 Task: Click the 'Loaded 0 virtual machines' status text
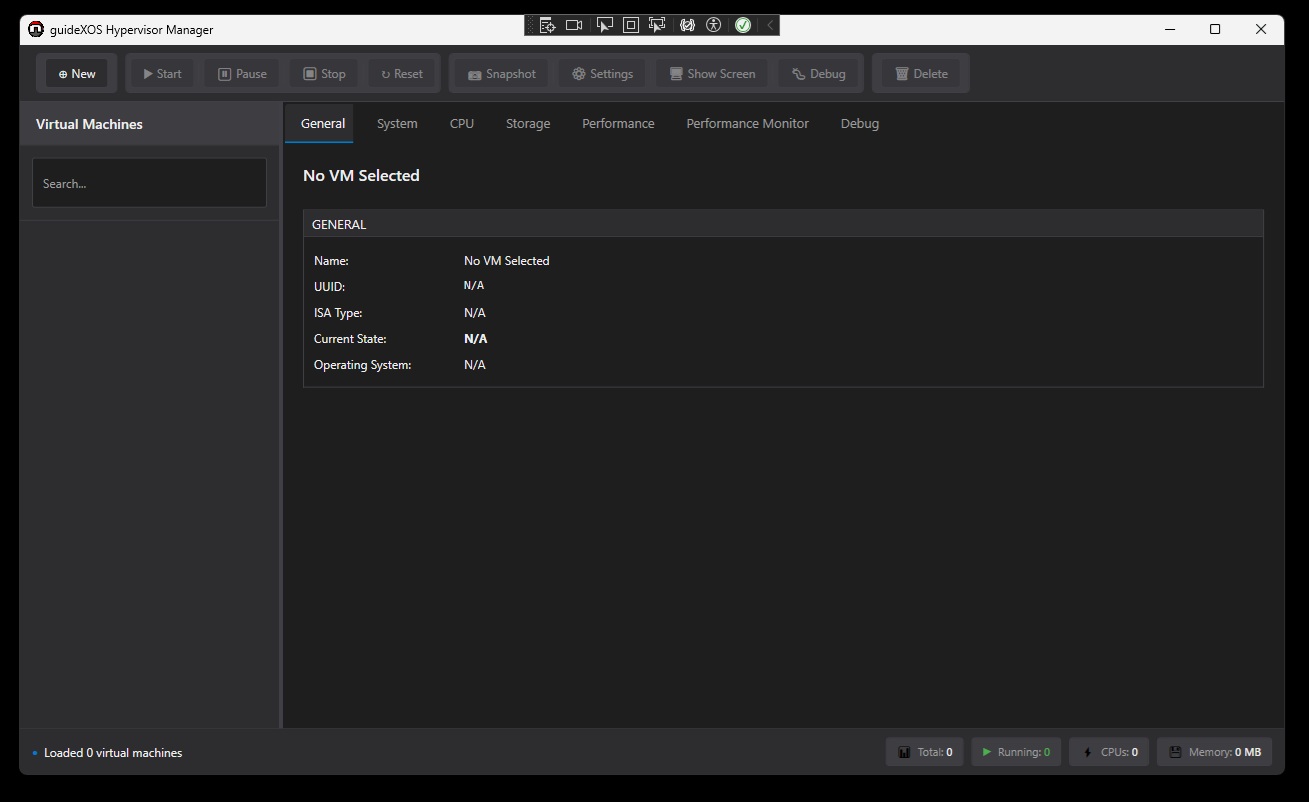click(x=113, y=753)
